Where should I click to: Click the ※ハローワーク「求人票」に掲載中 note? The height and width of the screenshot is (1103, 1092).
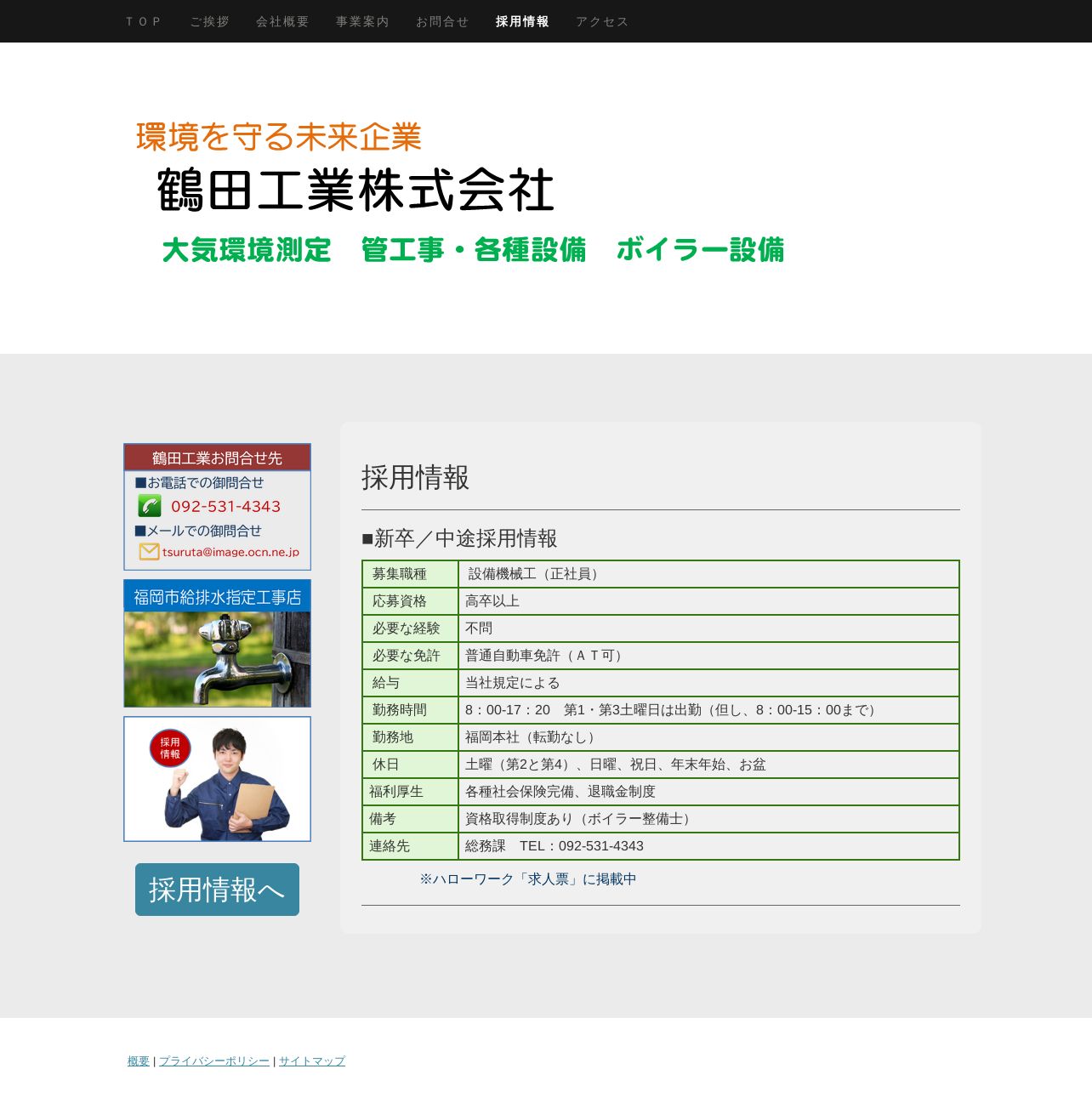[527, 879]
